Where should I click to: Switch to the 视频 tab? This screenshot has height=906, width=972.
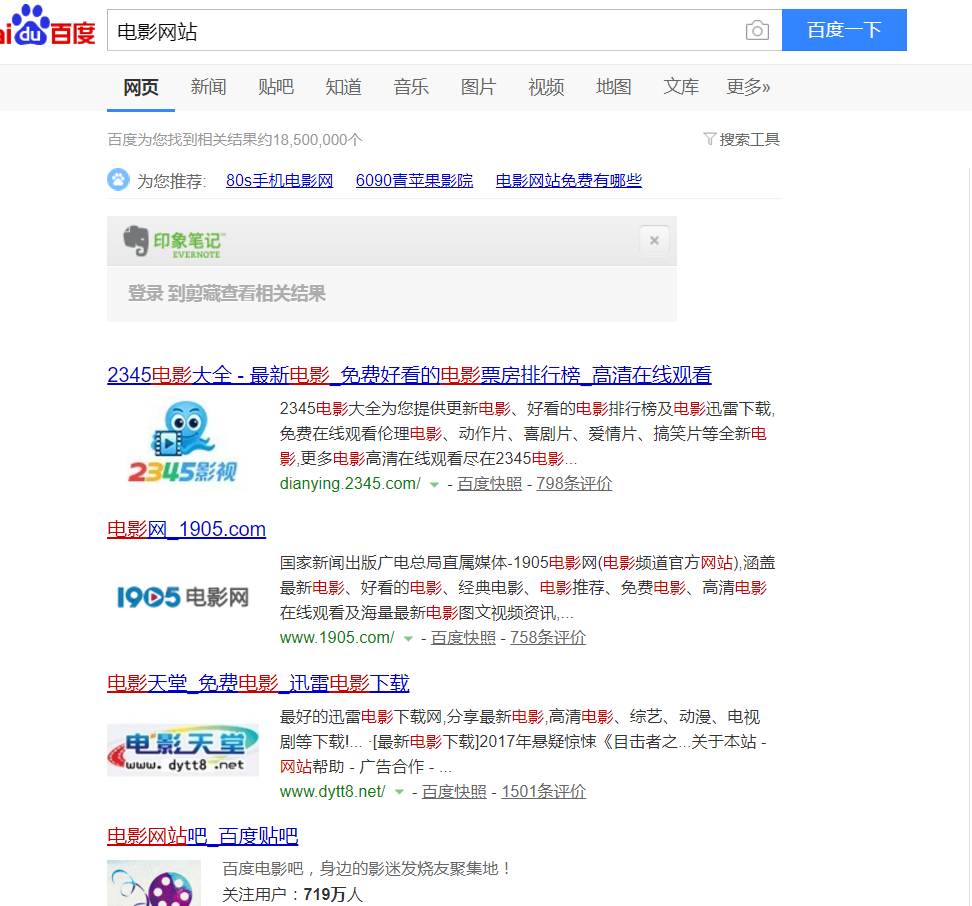[546, 87]
